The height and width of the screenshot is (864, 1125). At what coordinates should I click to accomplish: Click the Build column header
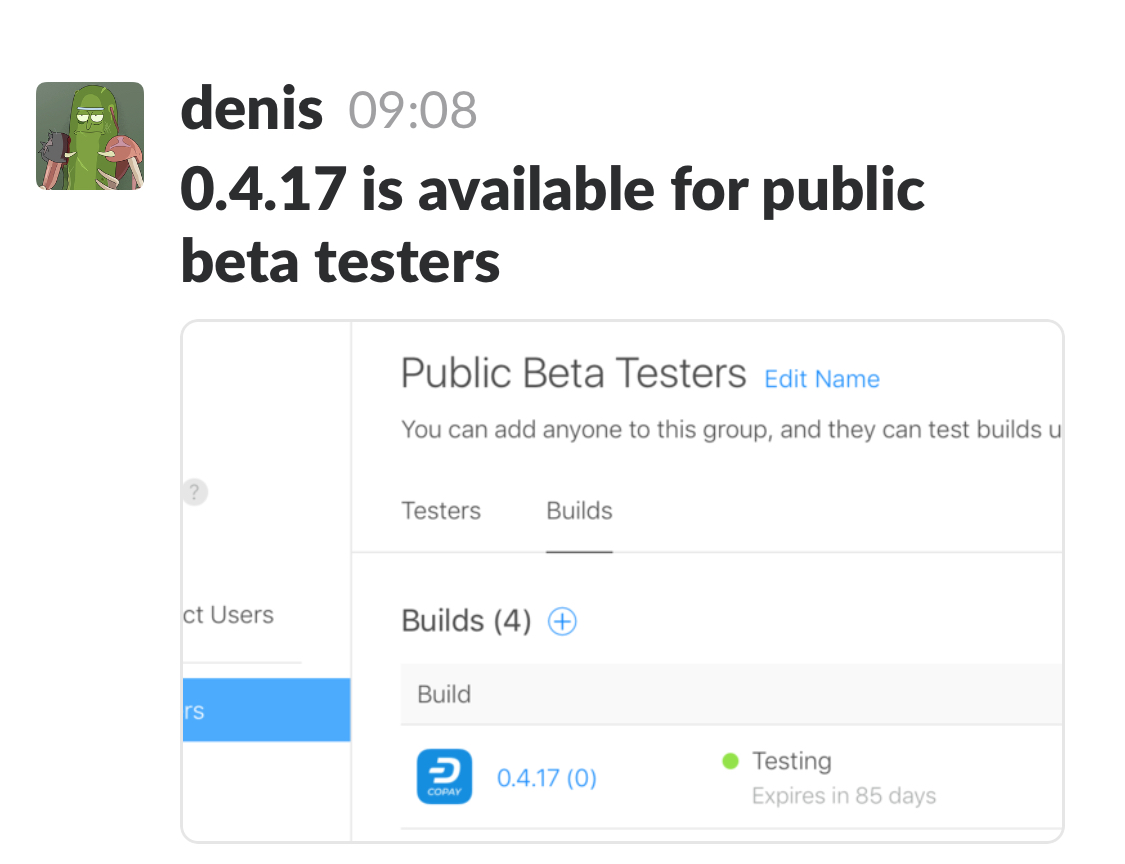pyautogui.click(x=444, y=695)
